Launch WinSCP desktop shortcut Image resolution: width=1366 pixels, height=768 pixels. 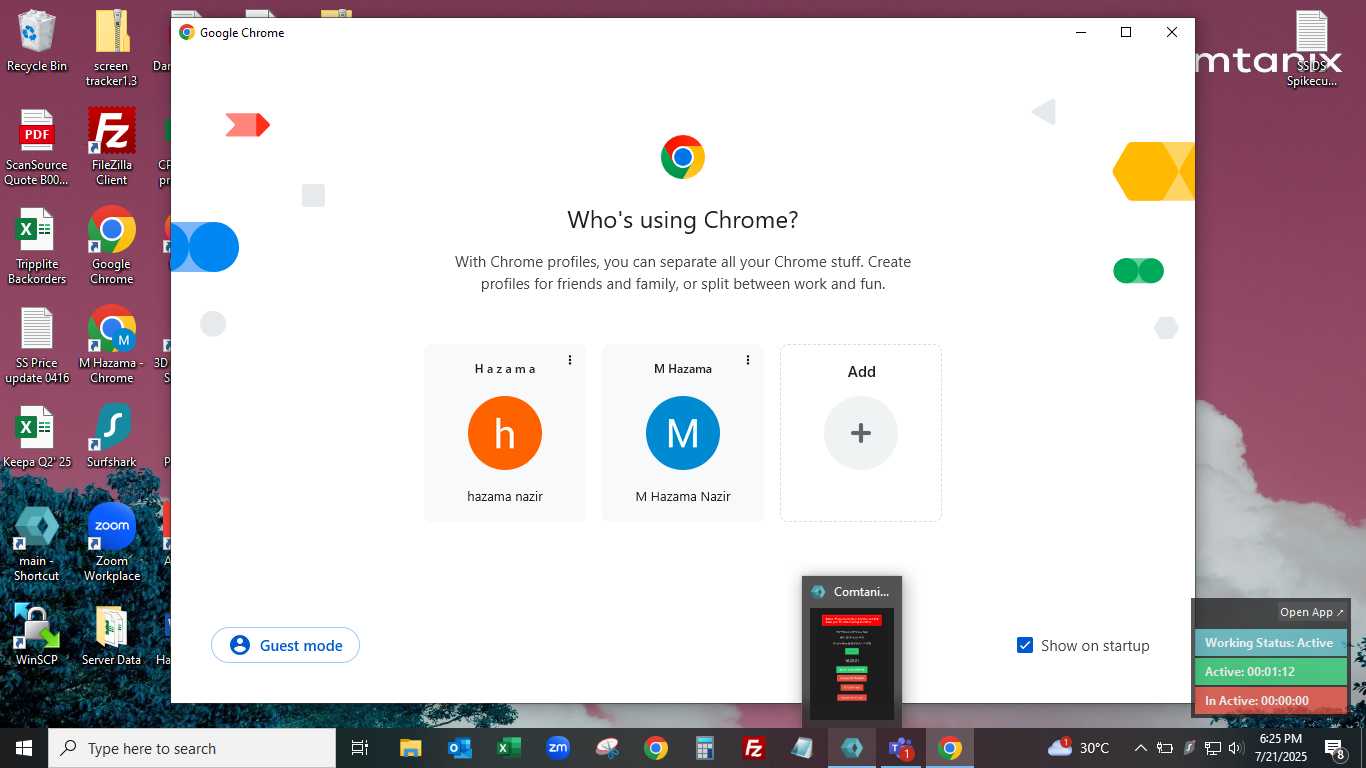(37, 635)
